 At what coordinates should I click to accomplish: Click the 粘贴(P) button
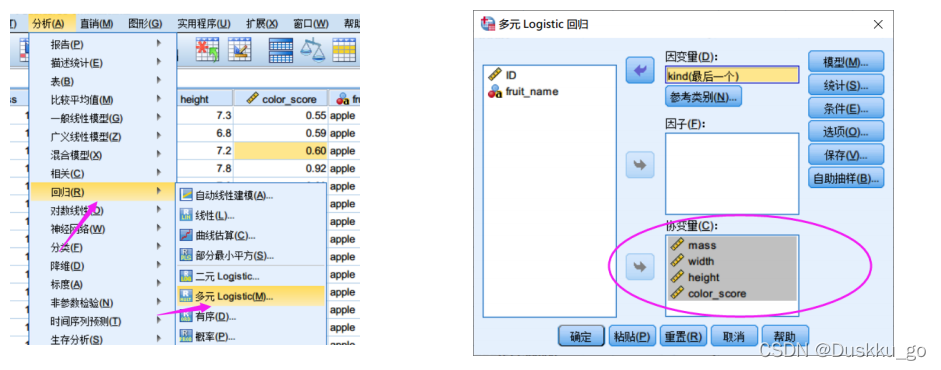632,336
